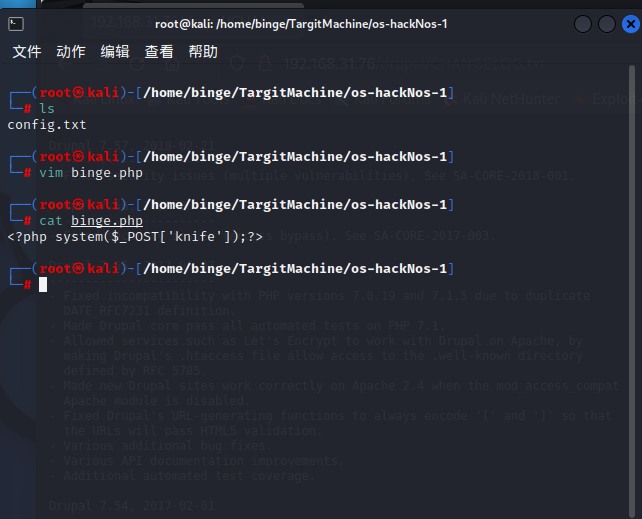Open the 帮助 menu
642x519 pixels.
click(x=203, y=52)
